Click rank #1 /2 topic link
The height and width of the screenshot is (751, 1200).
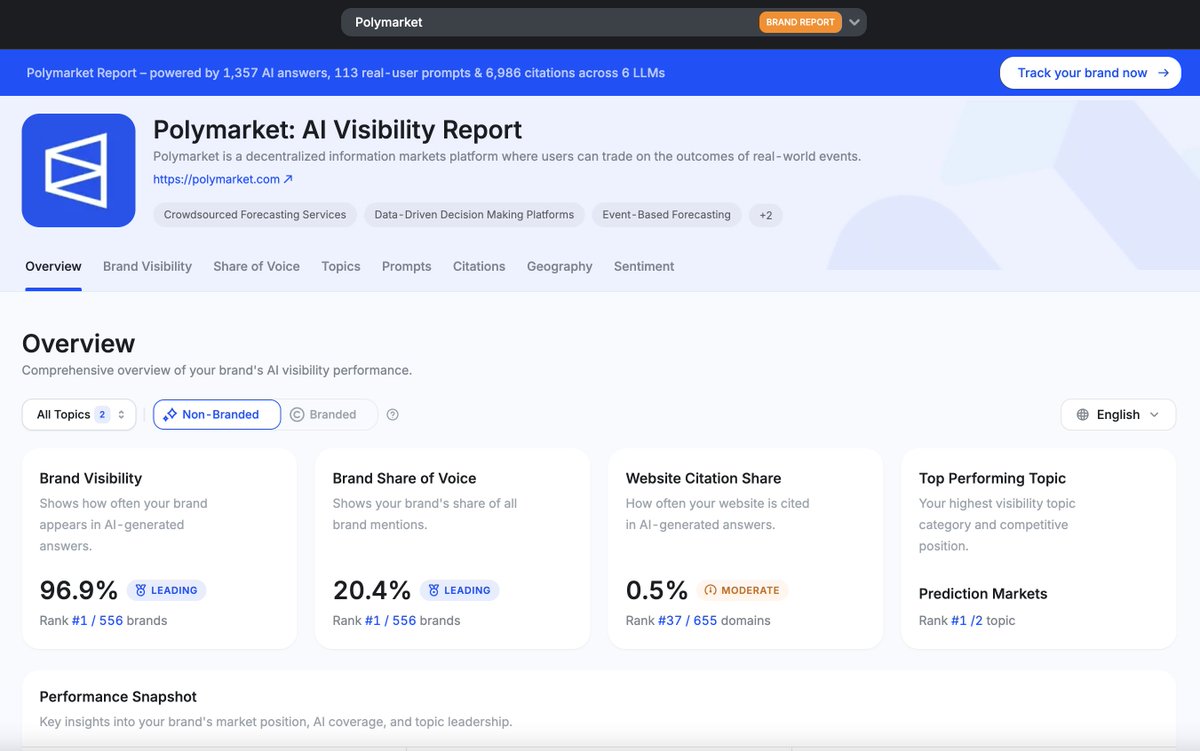(x=966, y=620)
